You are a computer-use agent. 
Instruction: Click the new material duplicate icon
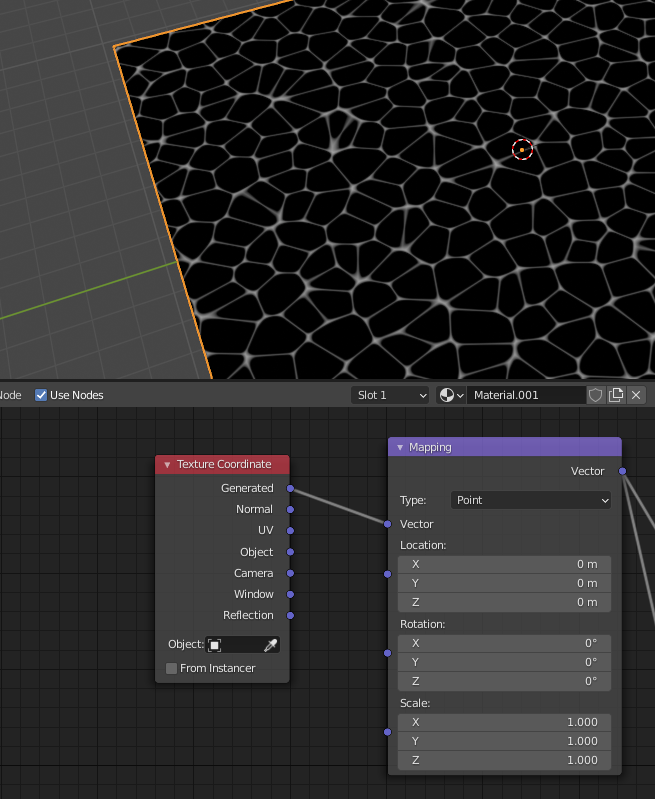pos(616,395)
